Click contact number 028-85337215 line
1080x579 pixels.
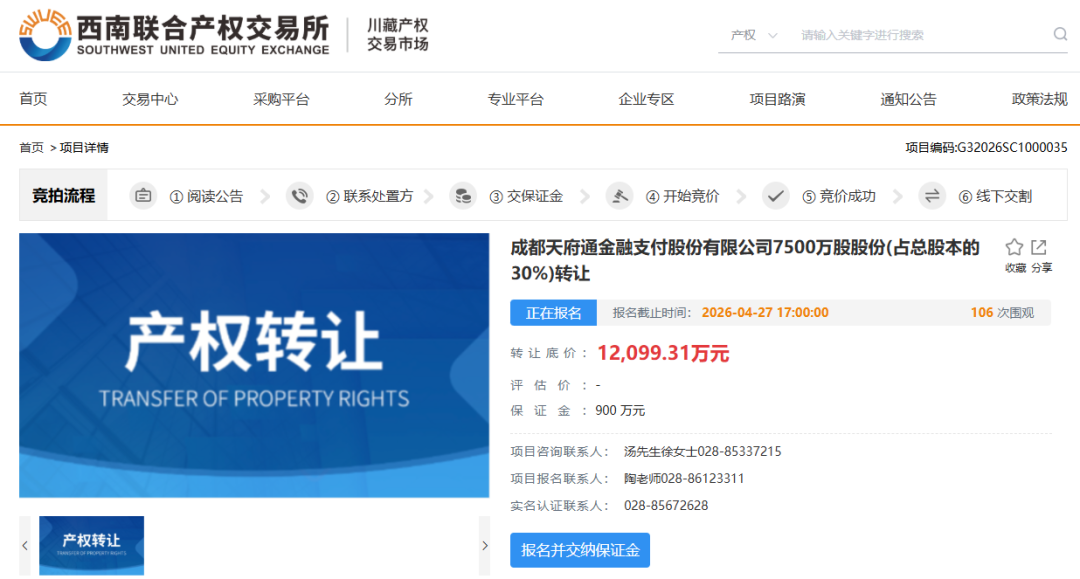[703, 452]
